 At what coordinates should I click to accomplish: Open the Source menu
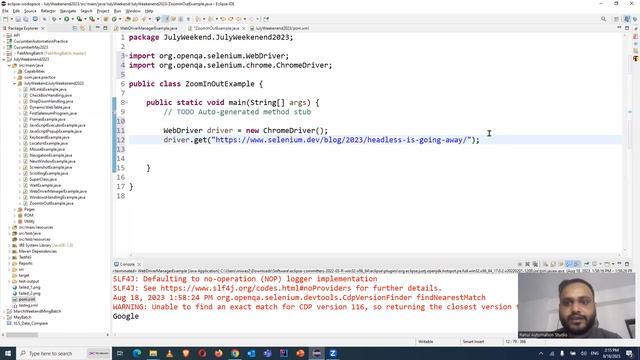(30, 11)
